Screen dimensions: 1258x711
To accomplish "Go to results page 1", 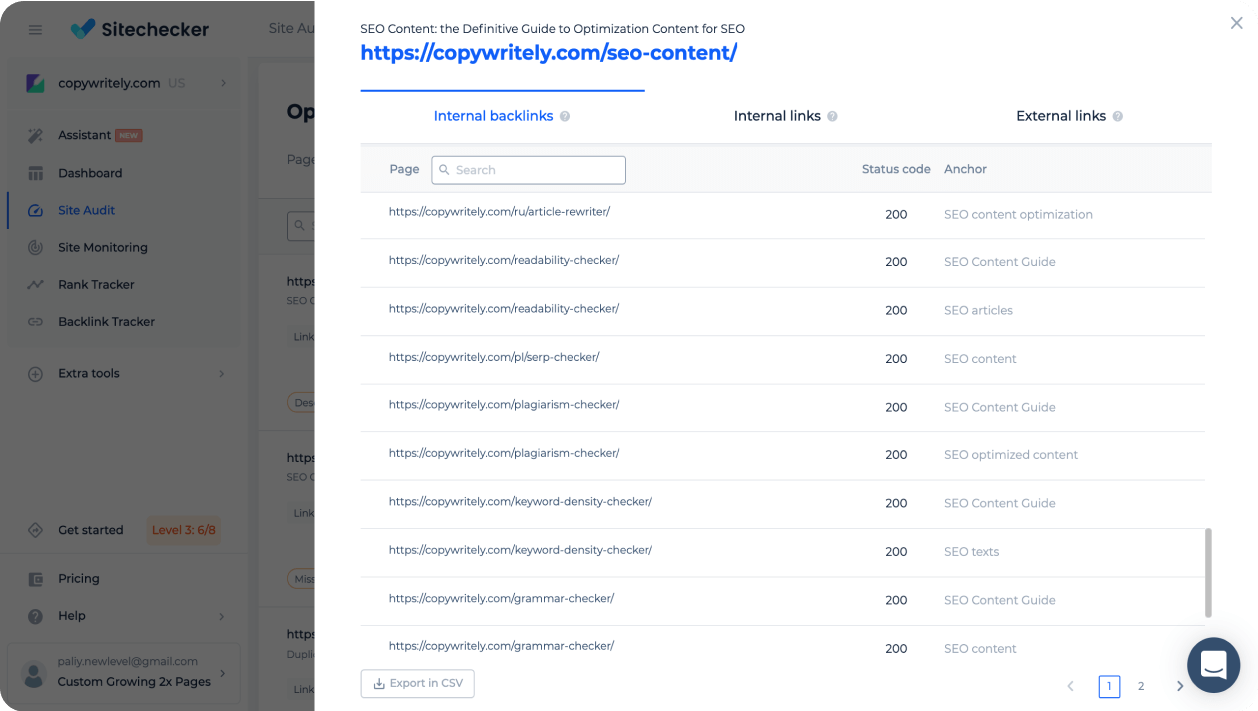I will [1109, 686].
